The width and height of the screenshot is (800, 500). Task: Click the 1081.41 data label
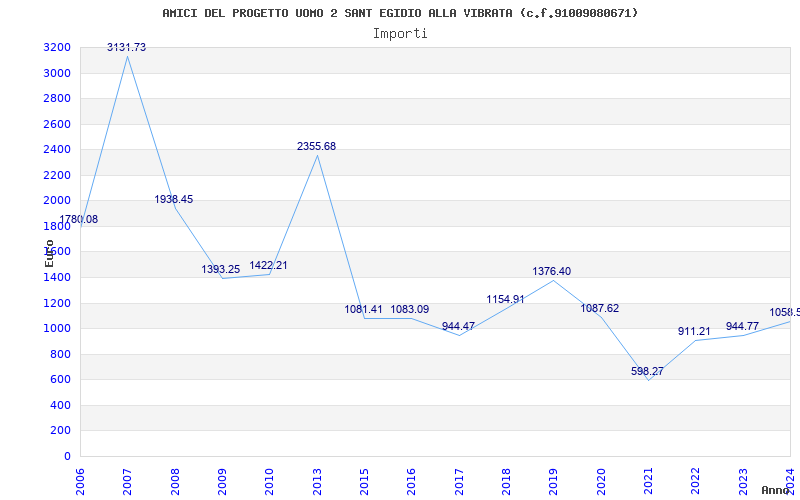coord(363,309)
